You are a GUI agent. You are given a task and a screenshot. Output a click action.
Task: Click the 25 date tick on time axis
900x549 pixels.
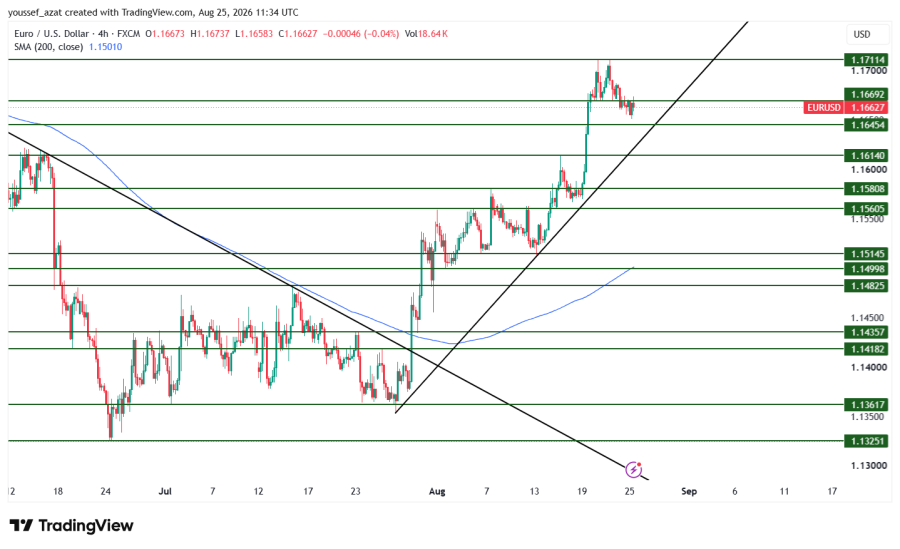point(630,491)
